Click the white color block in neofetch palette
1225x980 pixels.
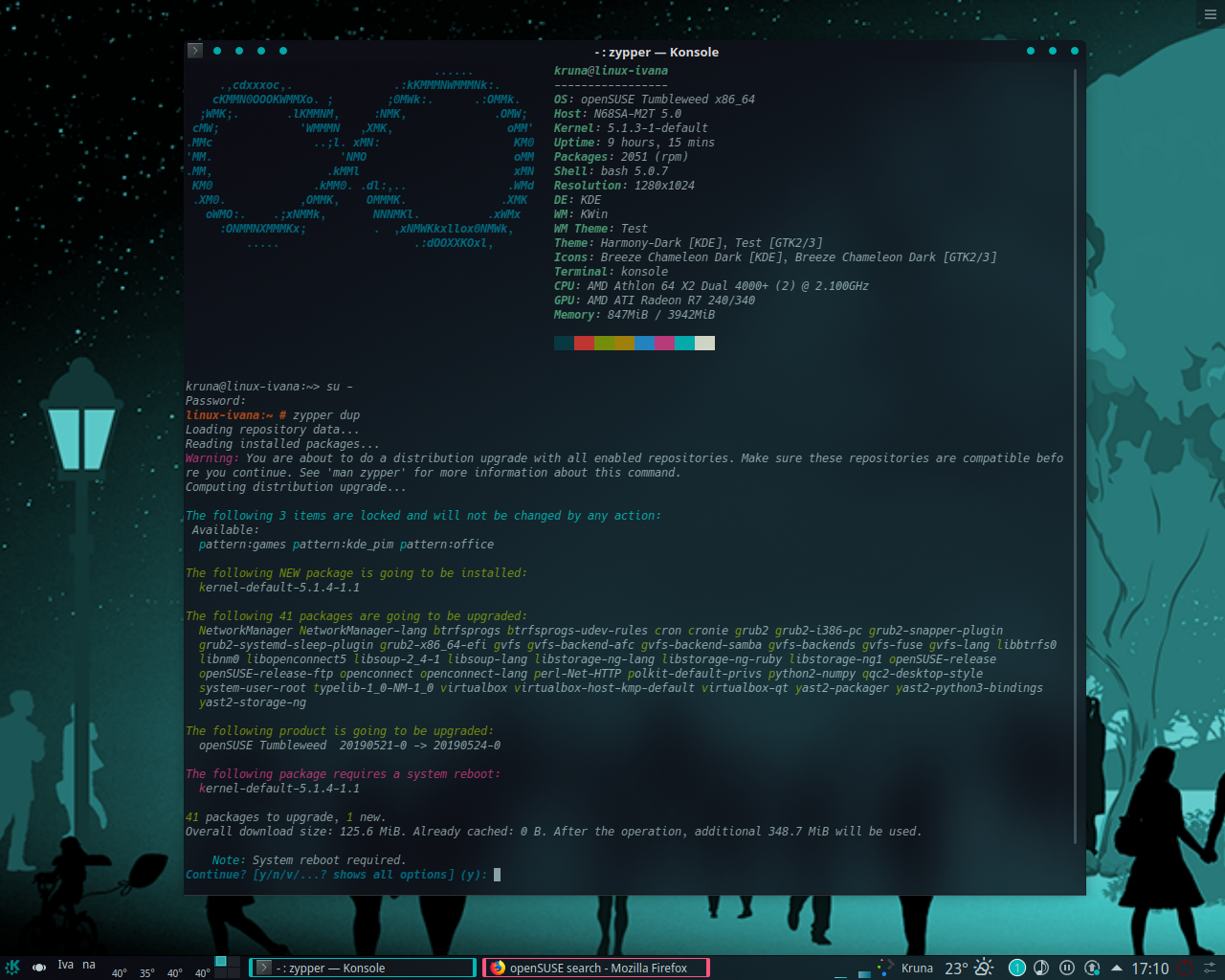coord(704,343)
